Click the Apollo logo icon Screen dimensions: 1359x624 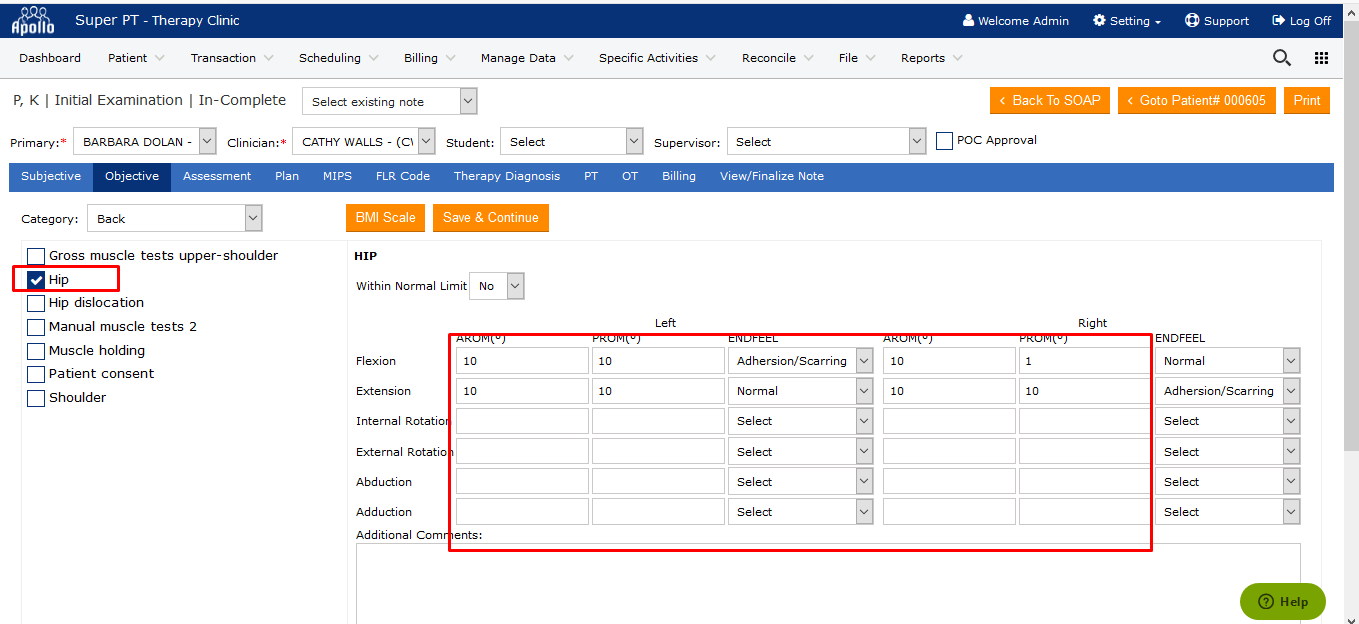click(32, 20)
